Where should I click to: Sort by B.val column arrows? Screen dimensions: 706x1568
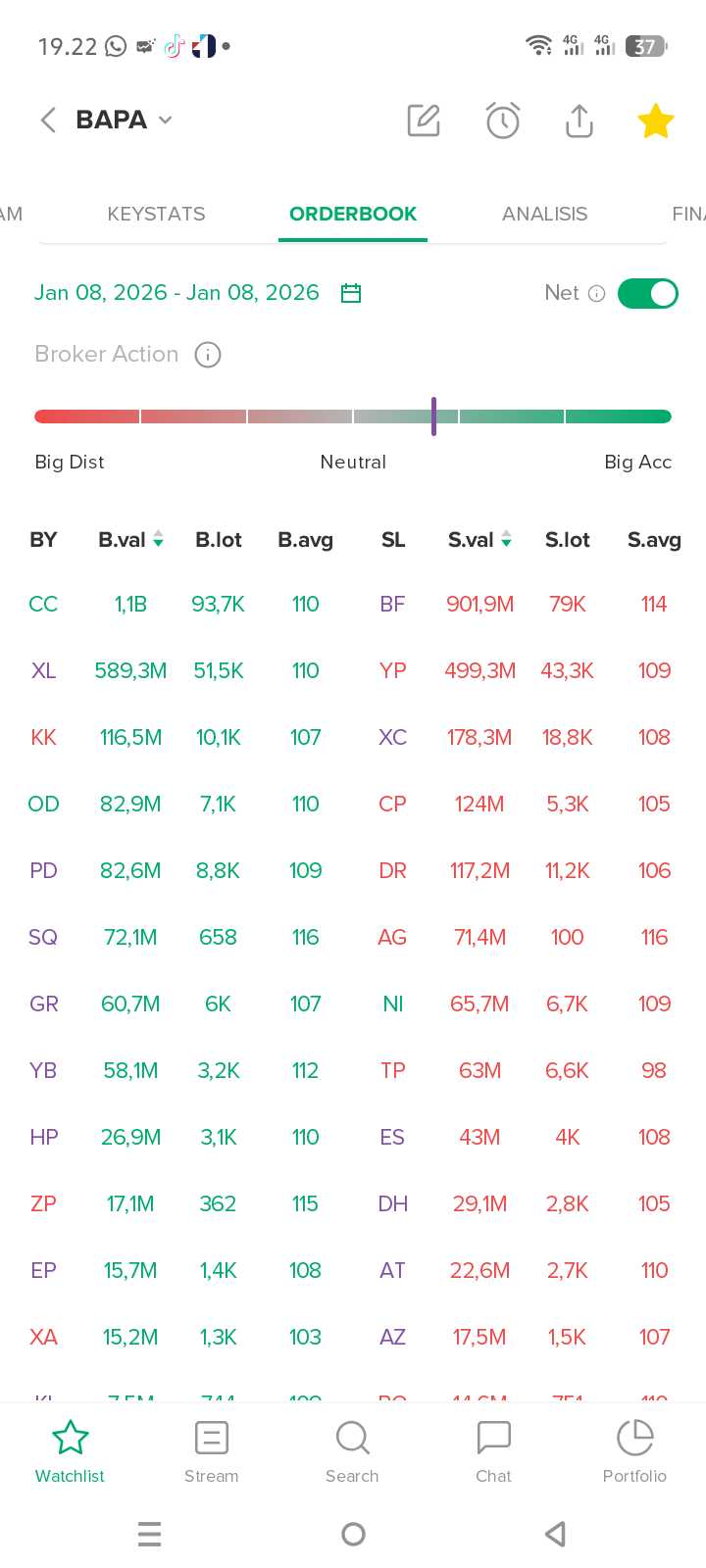click(x=158, y=539)
